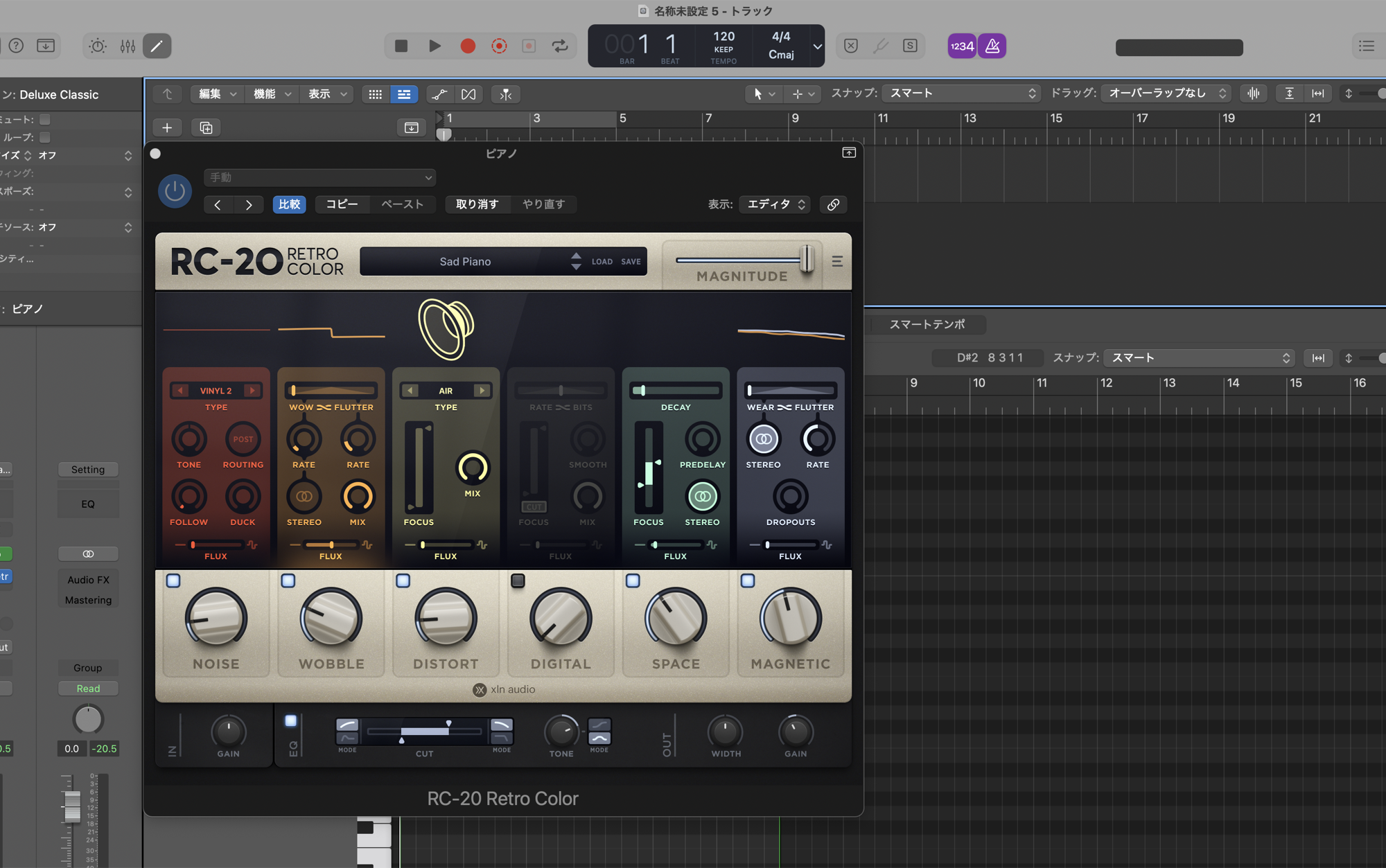Open the エディタ view dropdown
The image size is (1386, 868).
pyautogui.click(x=776, y=204)
